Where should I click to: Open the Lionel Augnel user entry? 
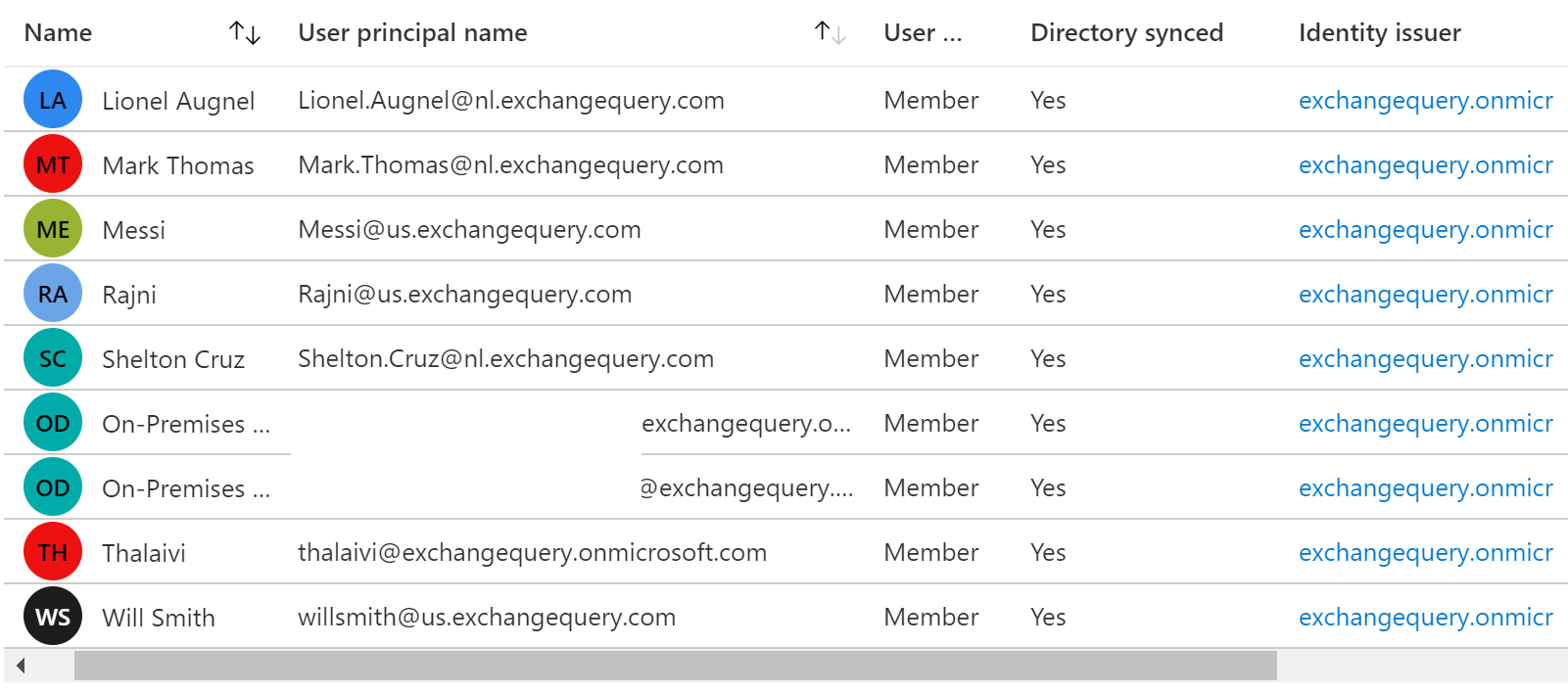coord(178,101)
